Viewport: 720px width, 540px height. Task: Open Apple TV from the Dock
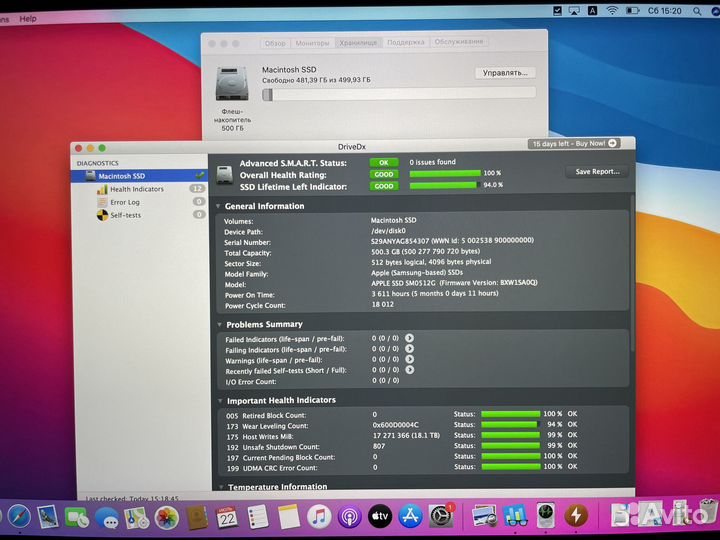(x=380, y=517)
